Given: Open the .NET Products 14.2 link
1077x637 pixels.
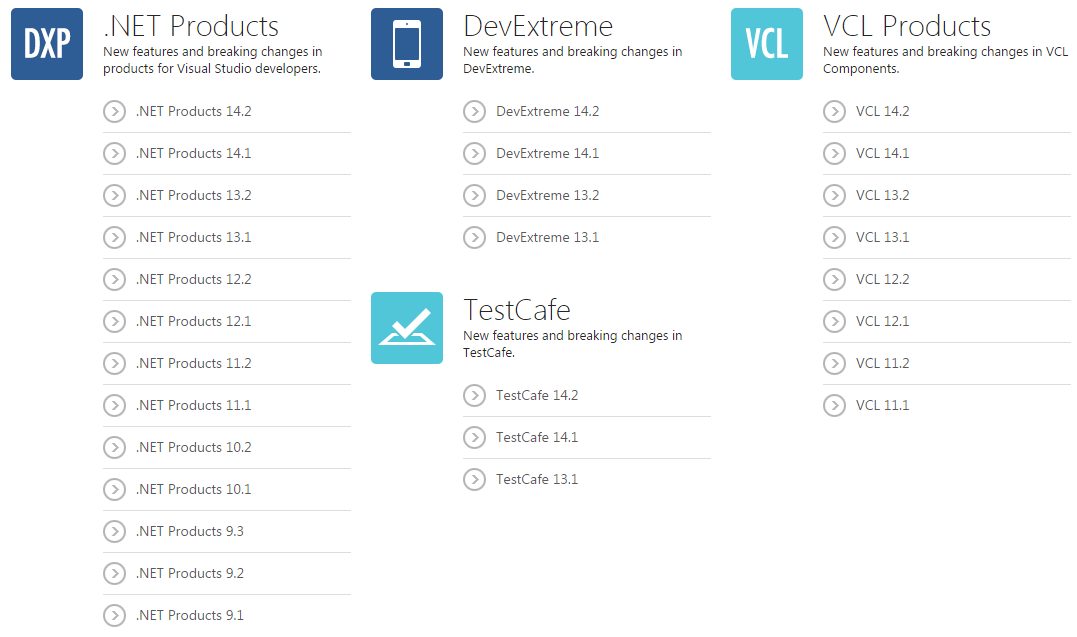Looking at the screenshot, I should (x=194, y=111).
